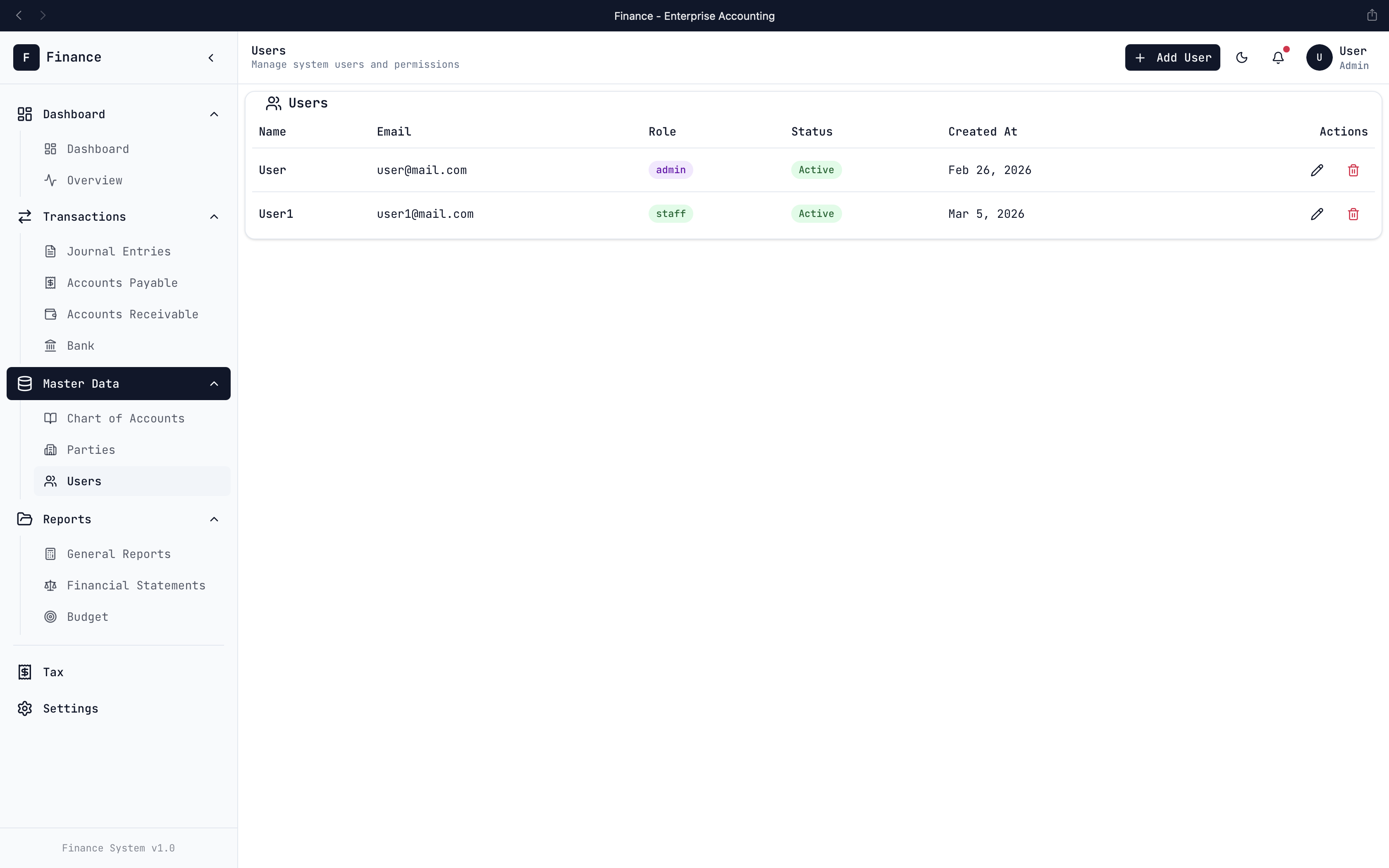The height and width of the screenshot is (868, 1389).
Task: Edit User1 using the pencil icon
Action: (1317, 214)
